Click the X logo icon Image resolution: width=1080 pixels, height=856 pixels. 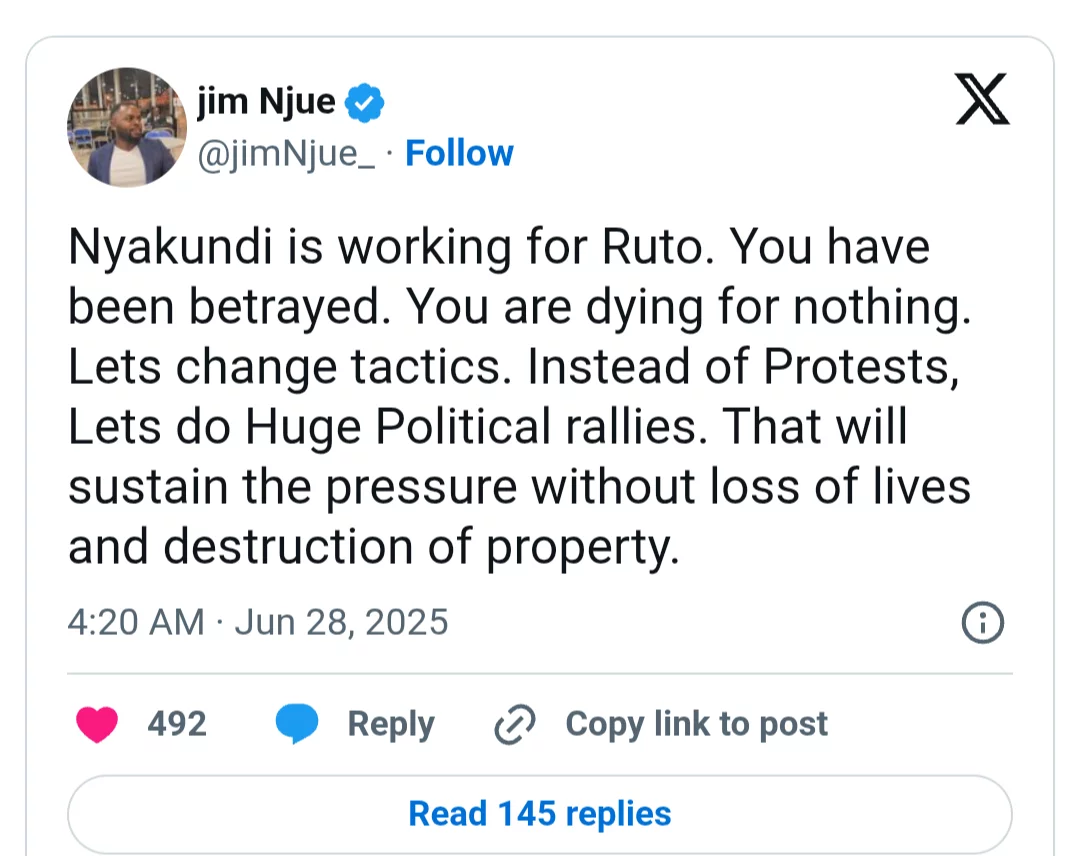pyautogui.click(x=982, y=99)
